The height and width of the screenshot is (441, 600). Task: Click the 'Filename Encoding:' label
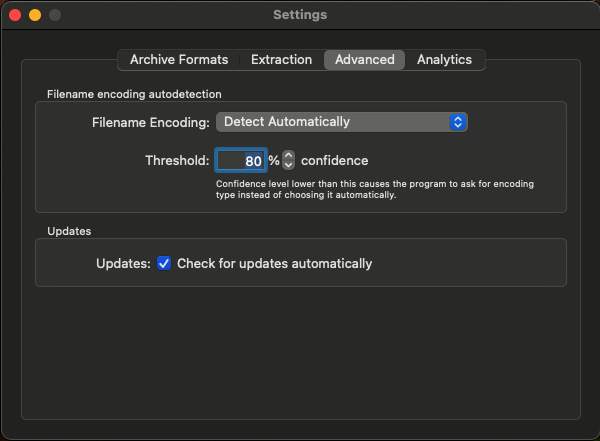point(150,122)
